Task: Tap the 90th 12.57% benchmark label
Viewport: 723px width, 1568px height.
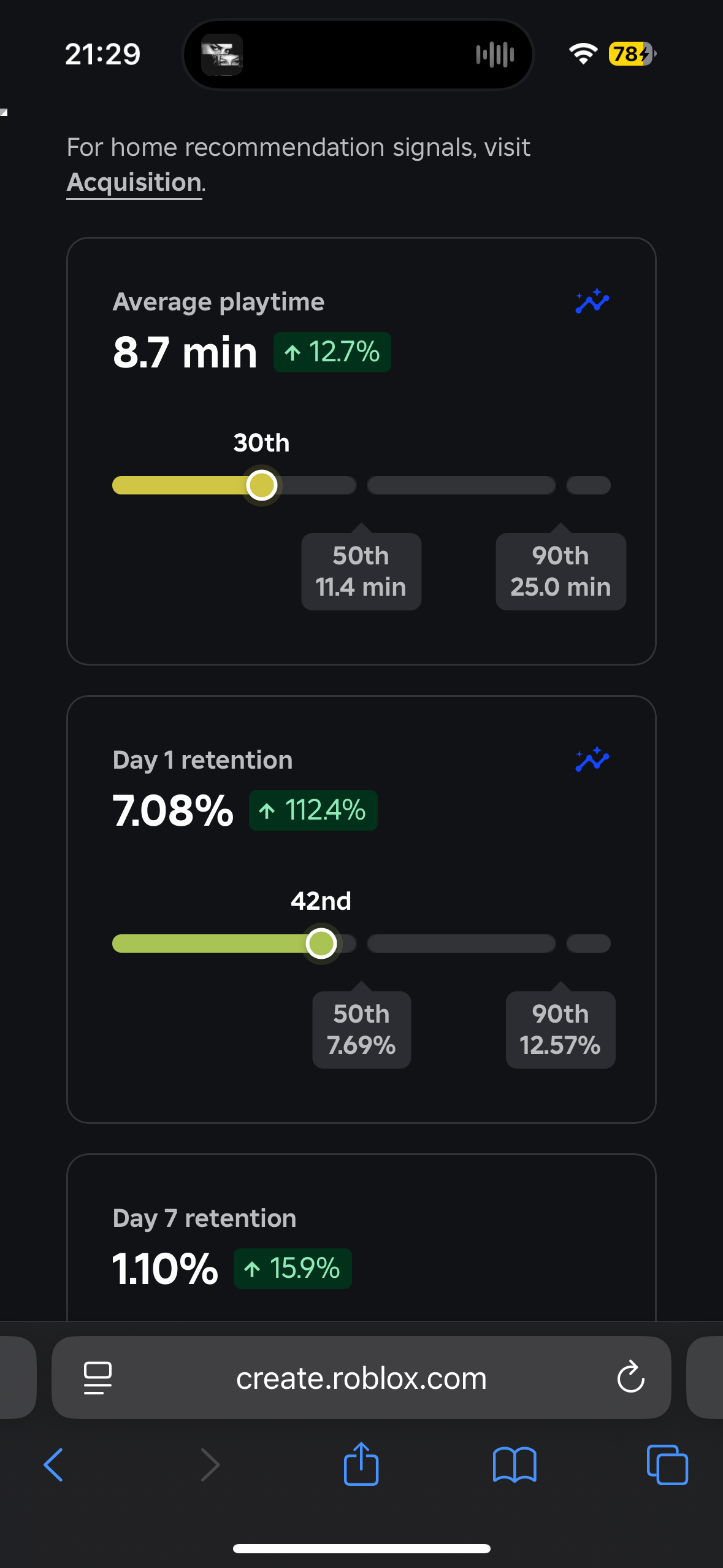Action: point(560,1029)
